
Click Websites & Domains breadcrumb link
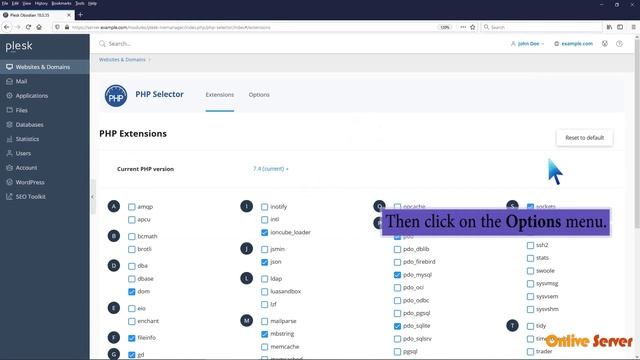point(122,60)
